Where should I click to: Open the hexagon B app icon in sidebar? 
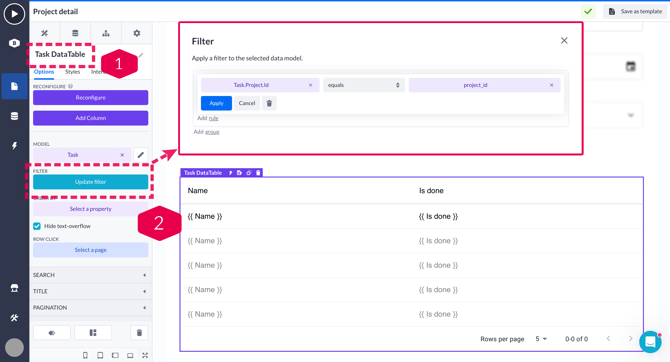pyautogui.click(x=14, y=43)
